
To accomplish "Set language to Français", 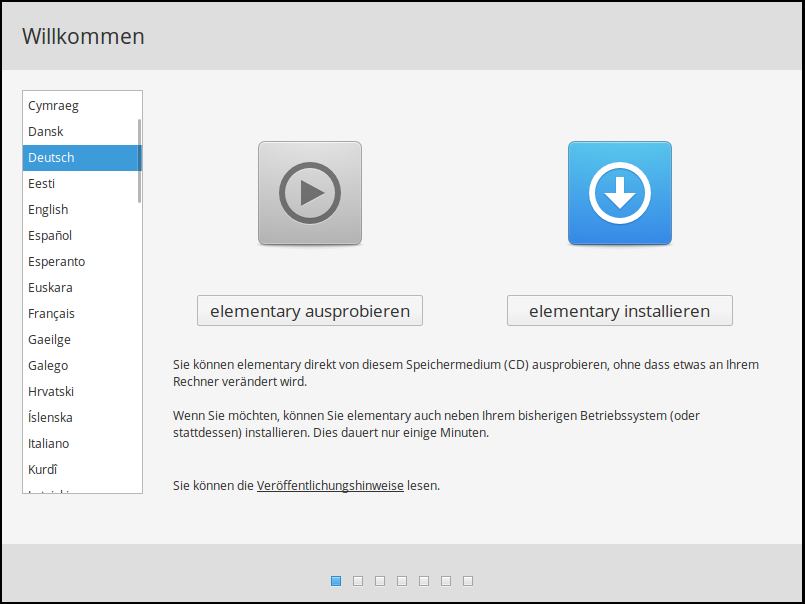I will tap(51, 314).
